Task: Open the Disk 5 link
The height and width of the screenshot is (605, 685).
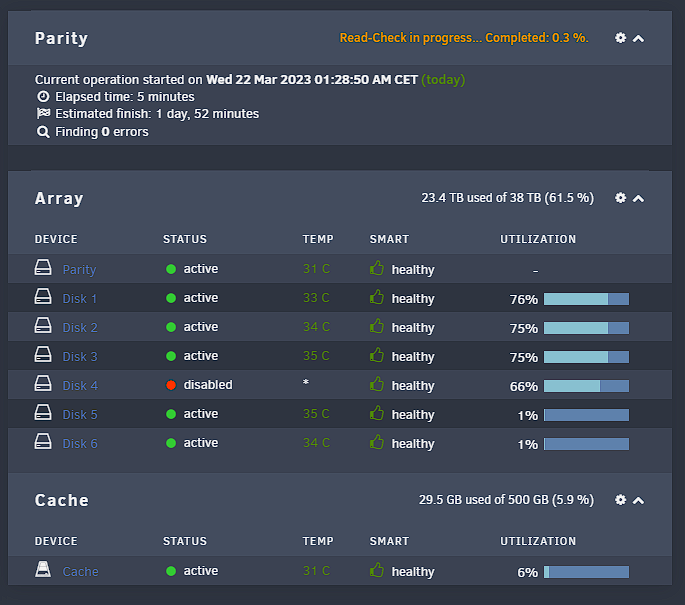Action: (80, 415)
